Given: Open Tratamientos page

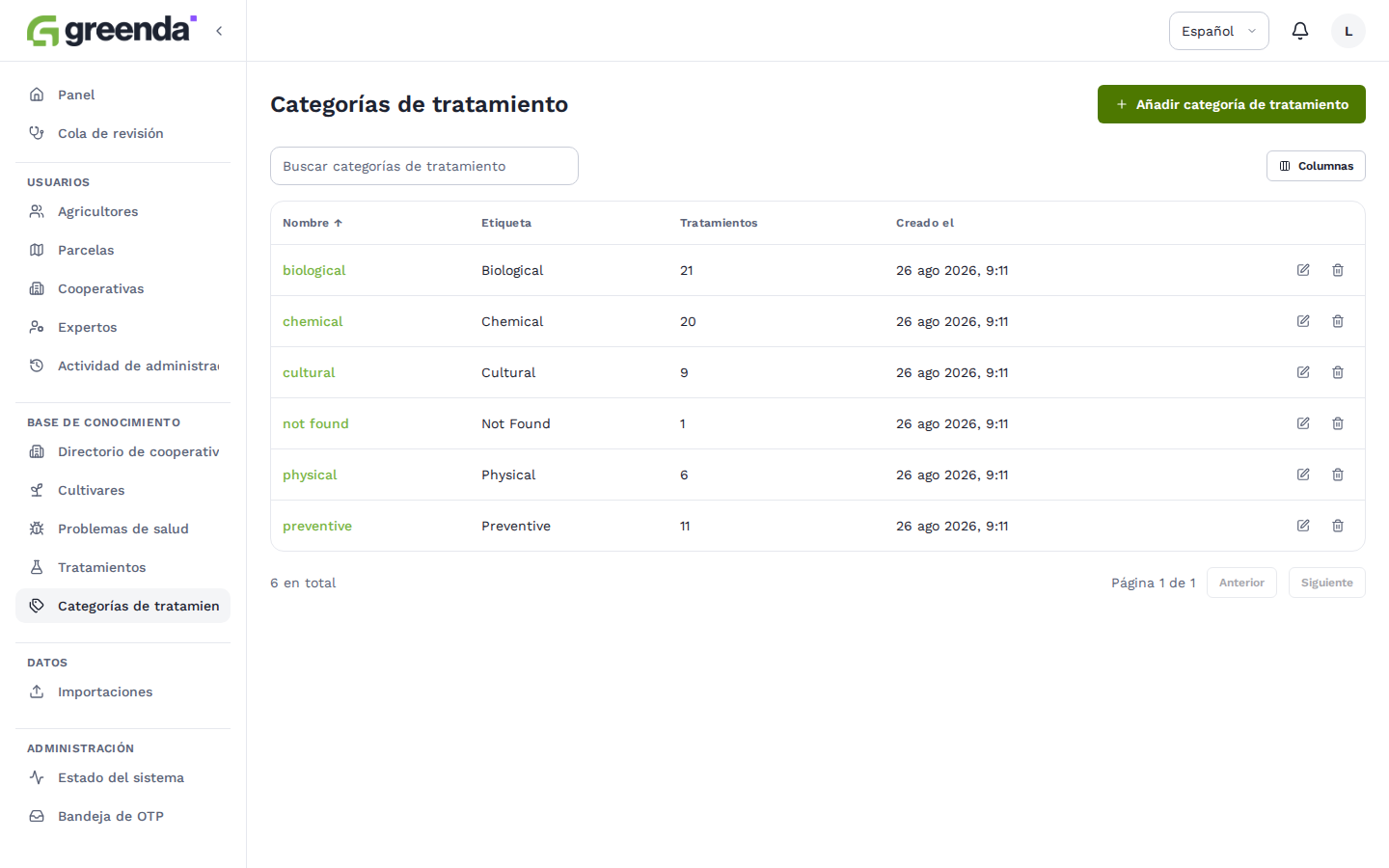Looking at the screenshot, I should [123, 567].
